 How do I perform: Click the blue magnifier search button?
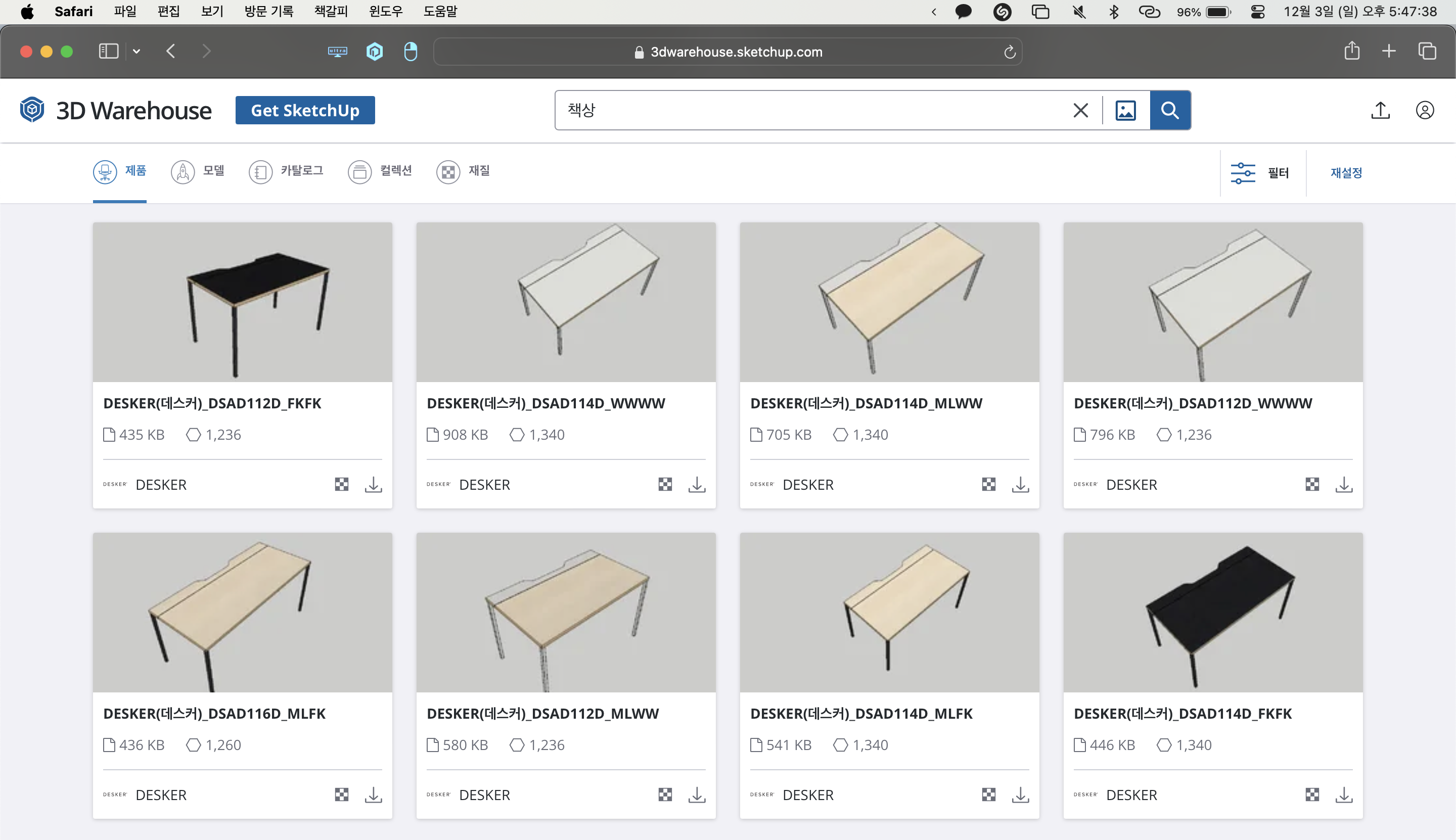coord(1170,110)
